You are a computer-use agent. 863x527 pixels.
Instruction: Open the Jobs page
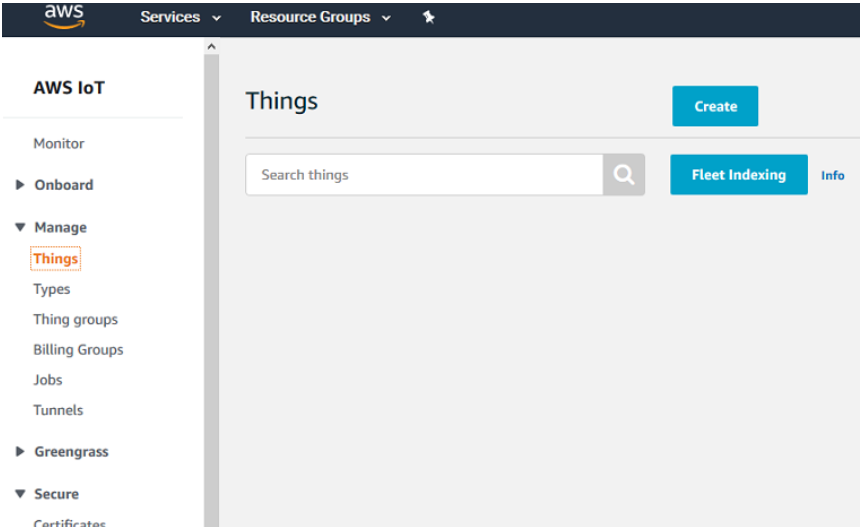tap(48, 380)
